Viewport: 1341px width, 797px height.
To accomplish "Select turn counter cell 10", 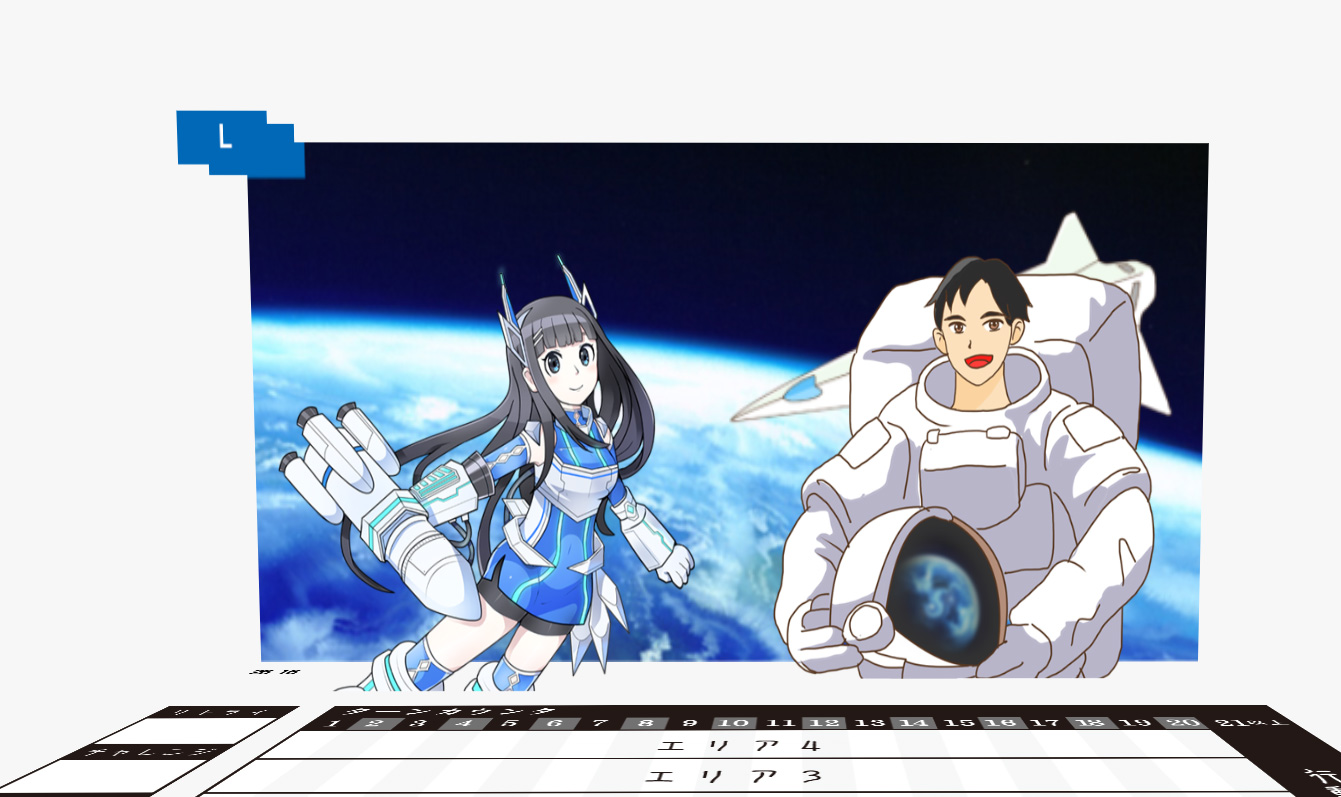I will coord(734,723).
